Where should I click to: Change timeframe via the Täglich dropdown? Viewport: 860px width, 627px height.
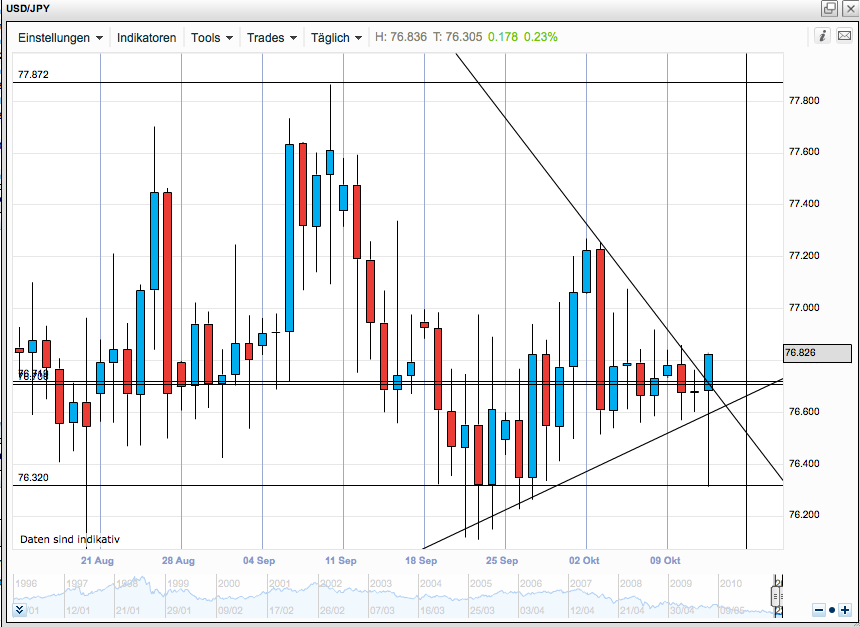point(335,38)
